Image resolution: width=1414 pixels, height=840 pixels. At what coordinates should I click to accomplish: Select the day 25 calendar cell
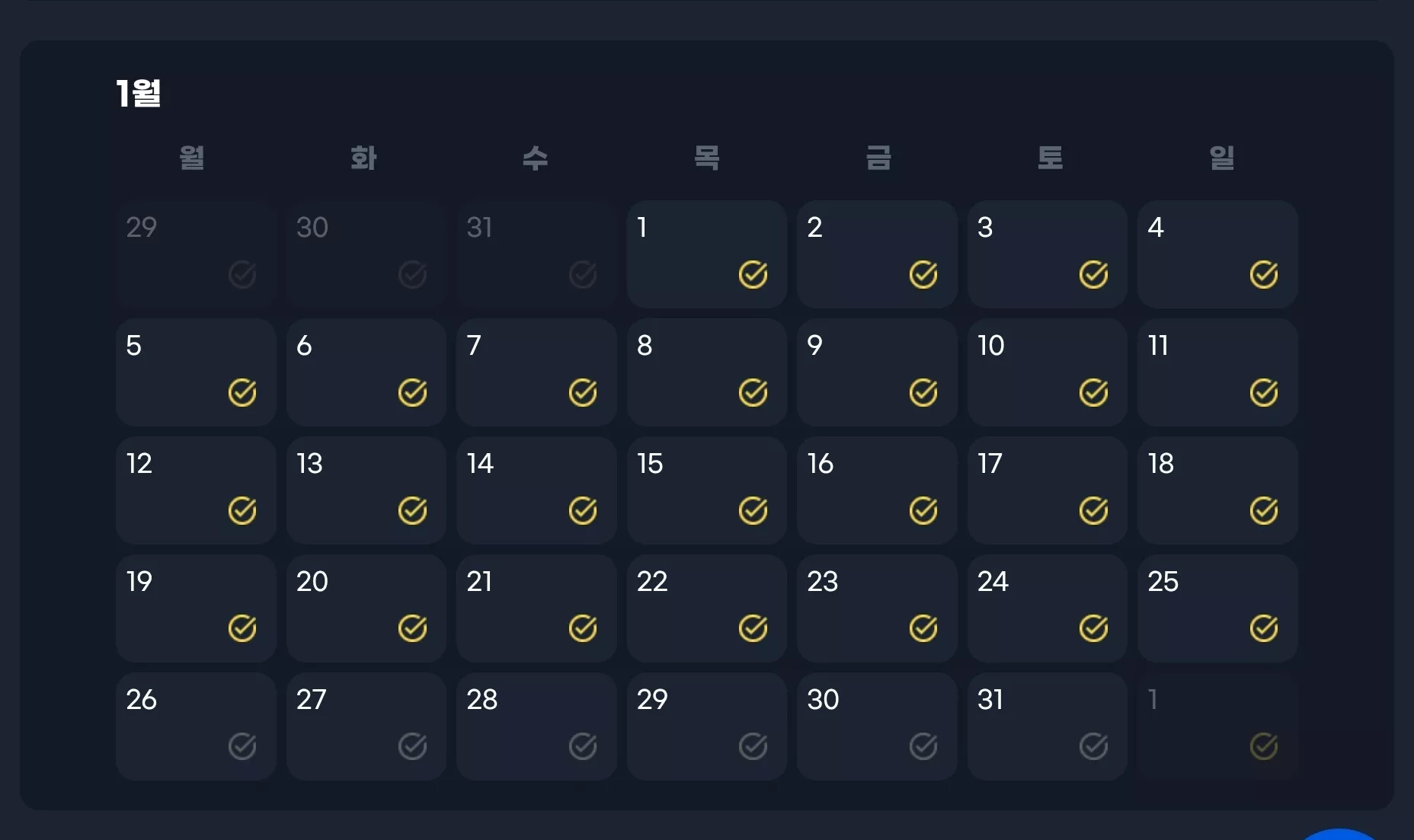point(1217,608)
